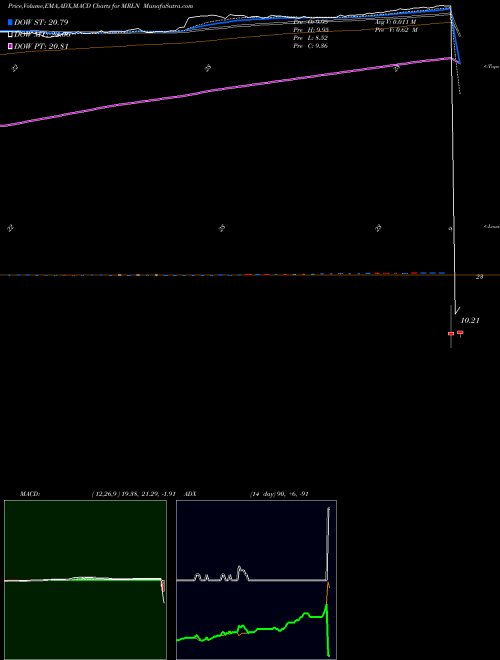Click the chart title mentioning MRLN MunafaSutra.com
The image size is (500, 660).
click(100, 7)
